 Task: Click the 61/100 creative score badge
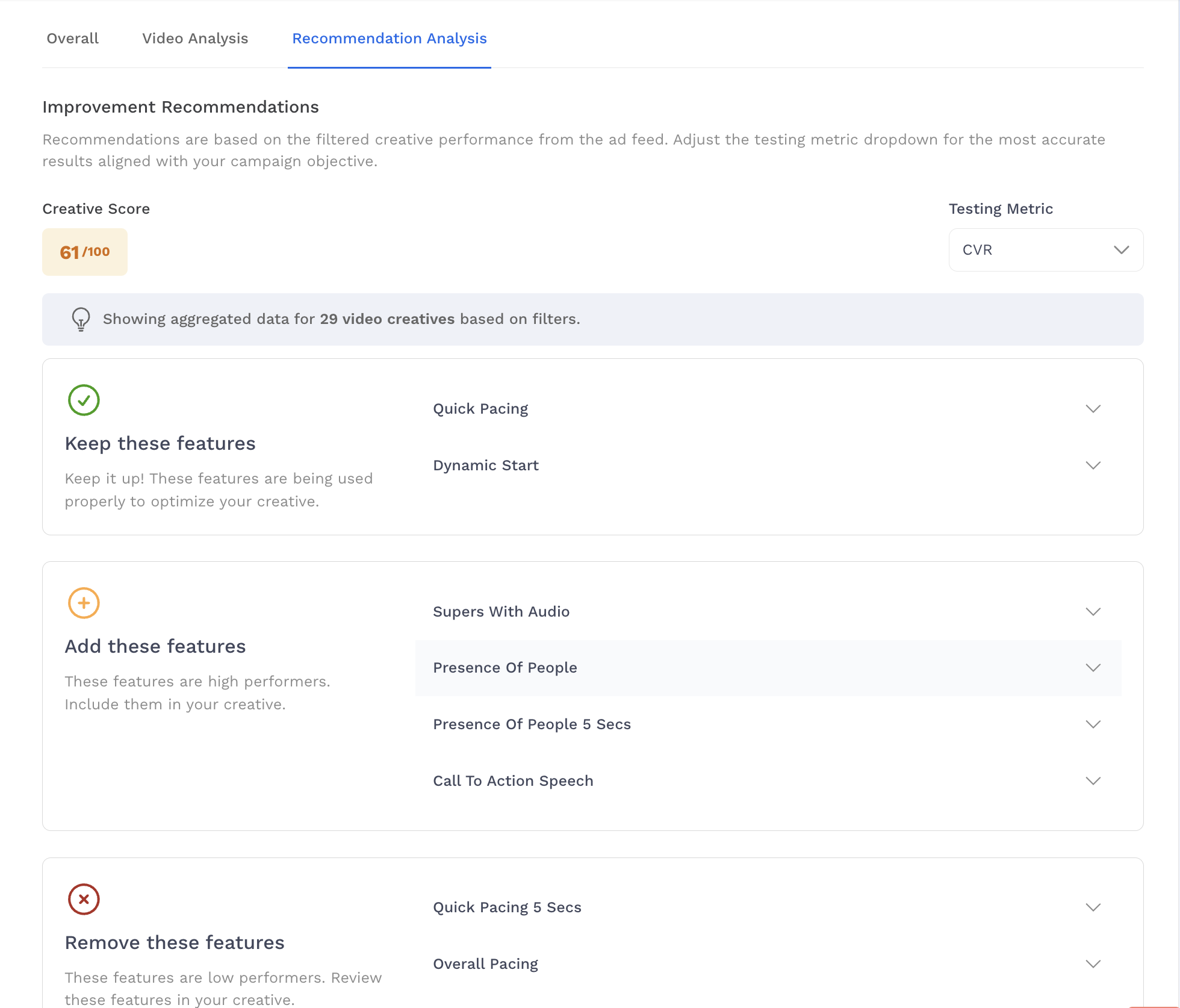point(85,252)
